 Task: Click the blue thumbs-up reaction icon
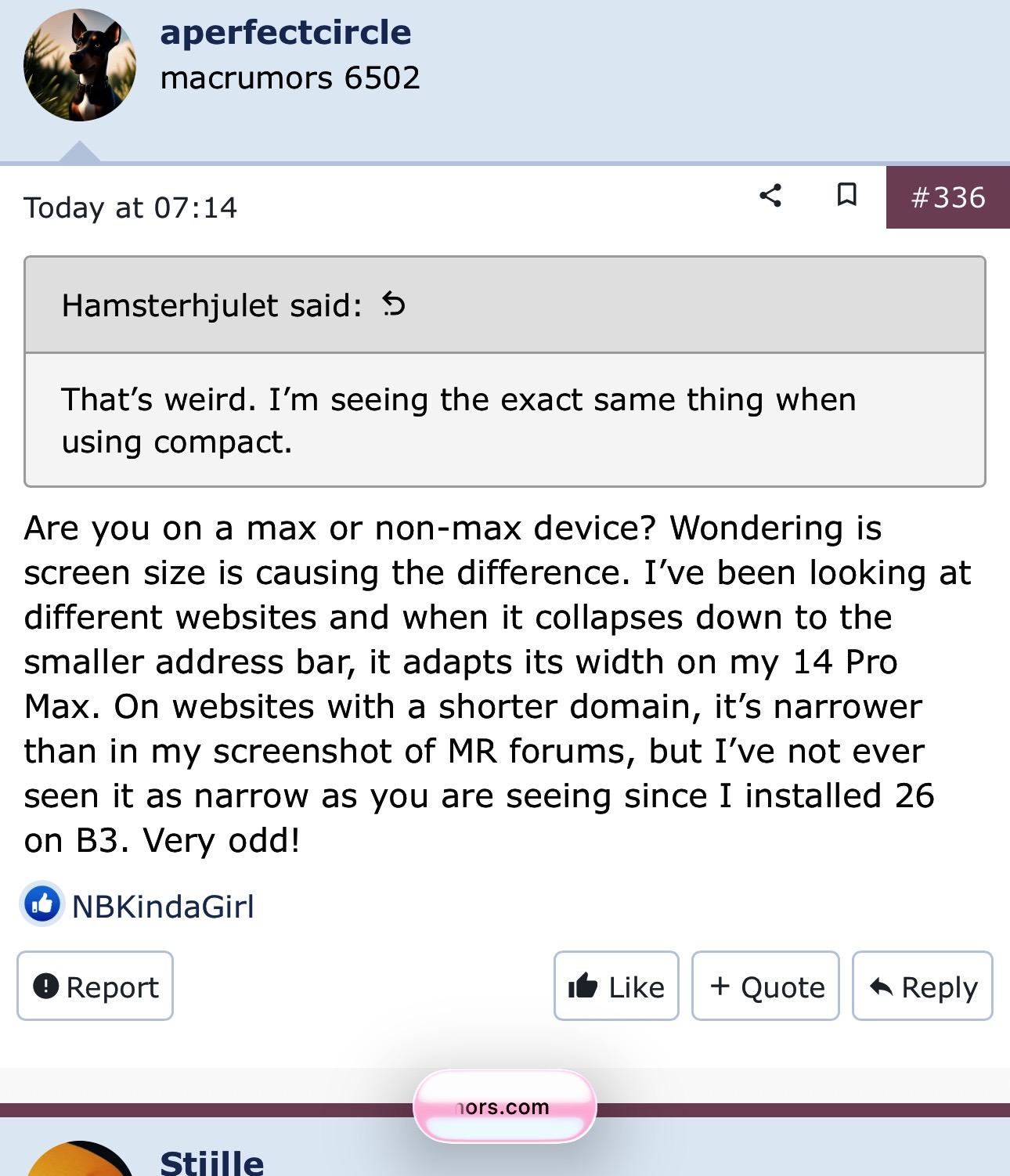click(x=42, y=904)
